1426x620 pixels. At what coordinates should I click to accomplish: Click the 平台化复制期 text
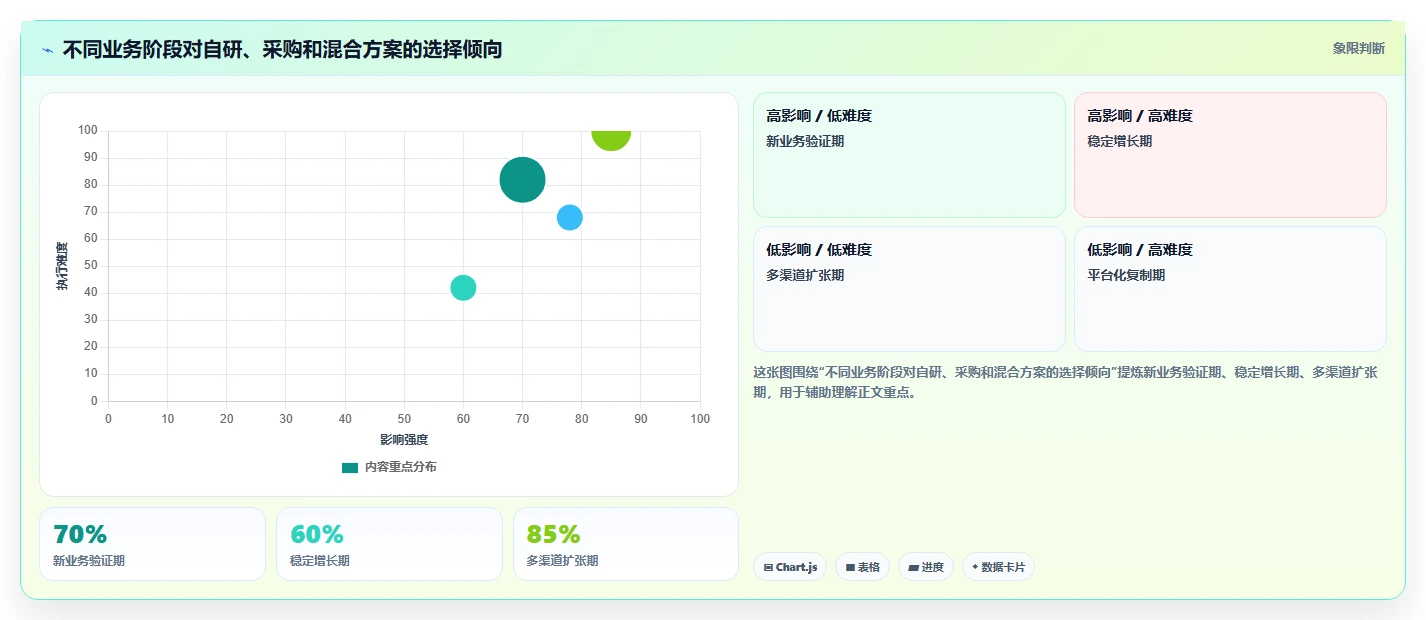click(x=1126, y=275)
